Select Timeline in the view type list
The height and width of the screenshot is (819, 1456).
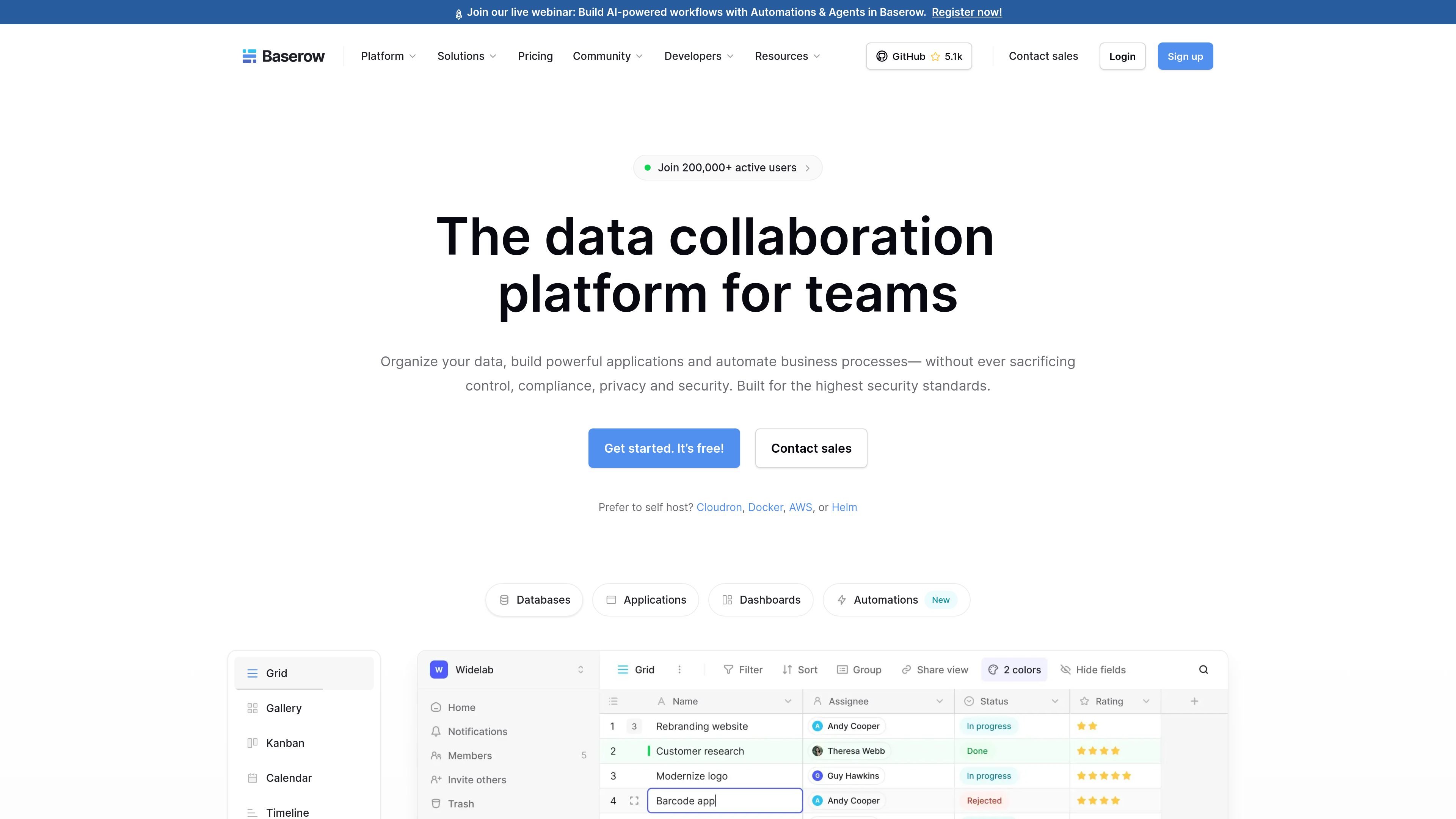304,812
